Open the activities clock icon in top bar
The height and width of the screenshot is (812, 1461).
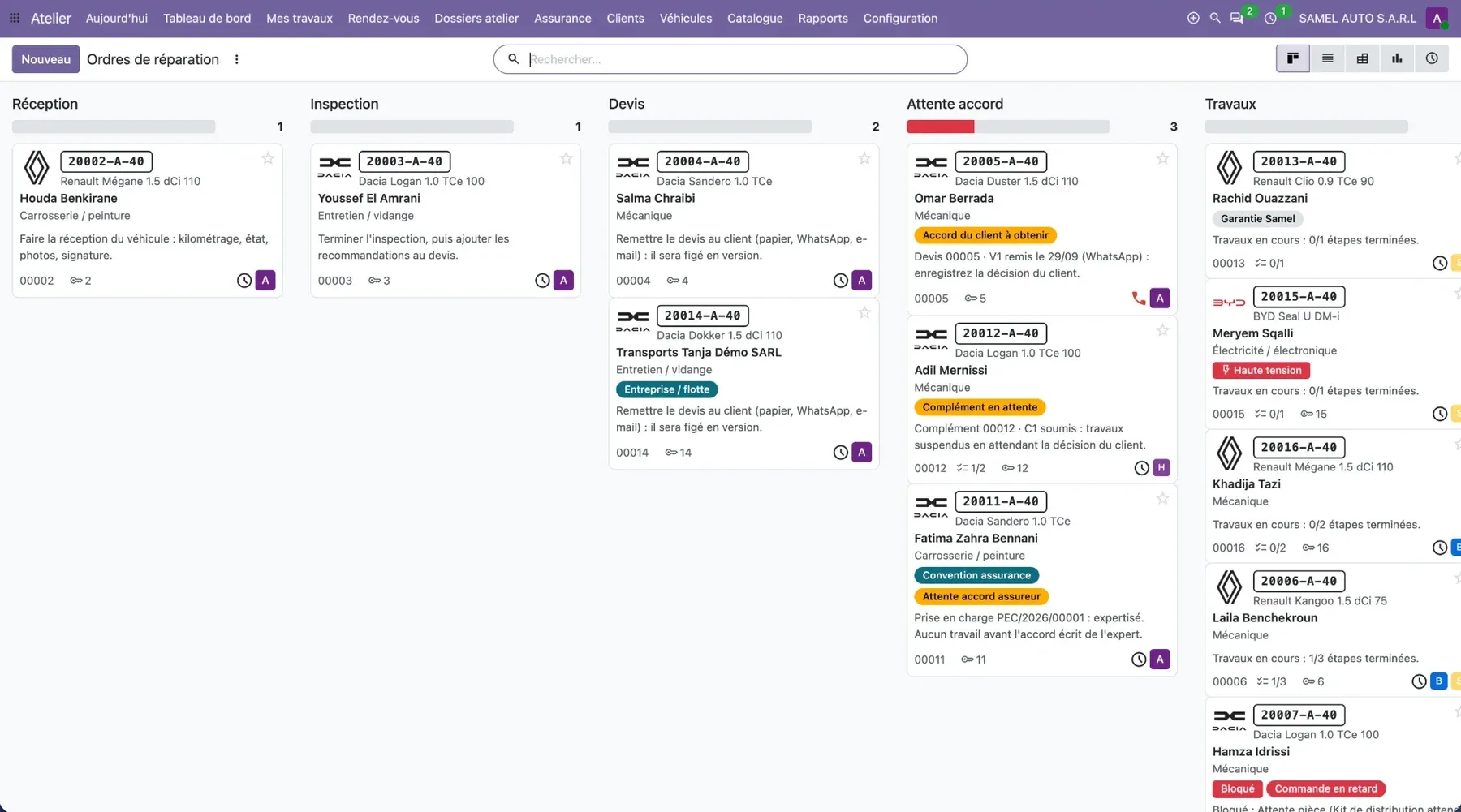(1271, 18)
